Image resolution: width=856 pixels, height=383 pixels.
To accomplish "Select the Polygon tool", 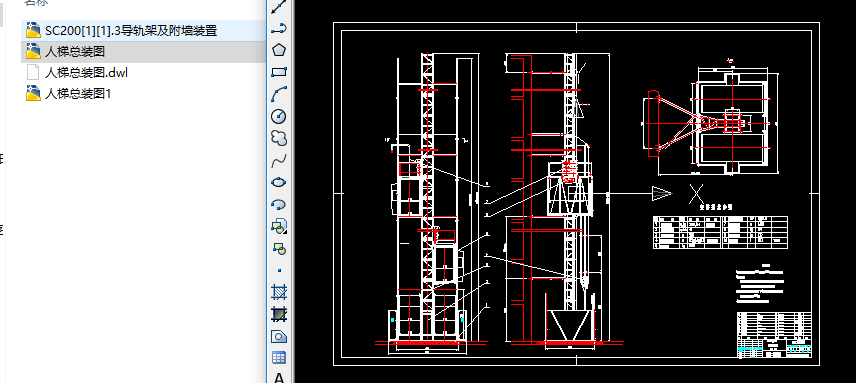I will pos(279,50).
